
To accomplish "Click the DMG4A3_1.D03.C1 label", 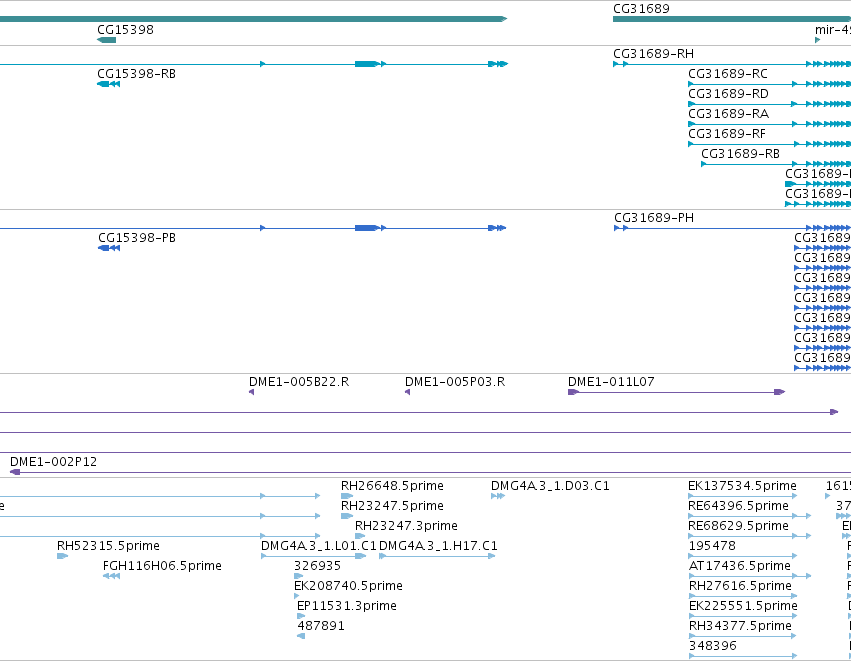I will click(x=550, y=486).
